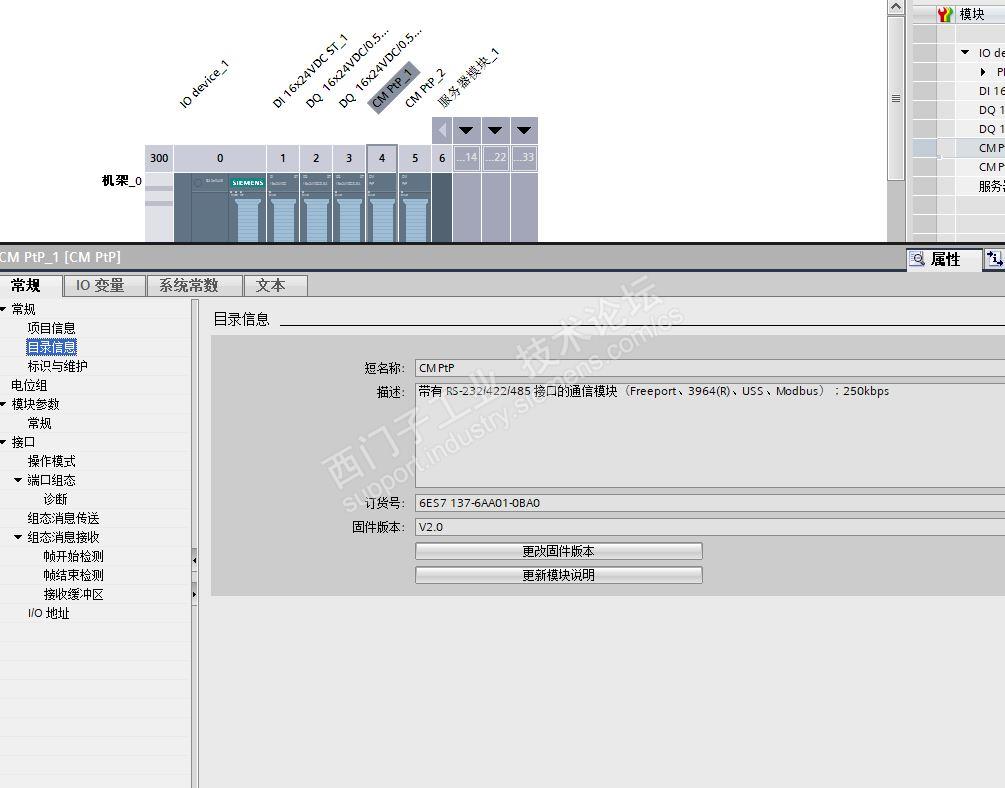Select I/O 地址 item
Image resolution: width=1005 pixels, height=788 pixels.
(x=48, y=613)
